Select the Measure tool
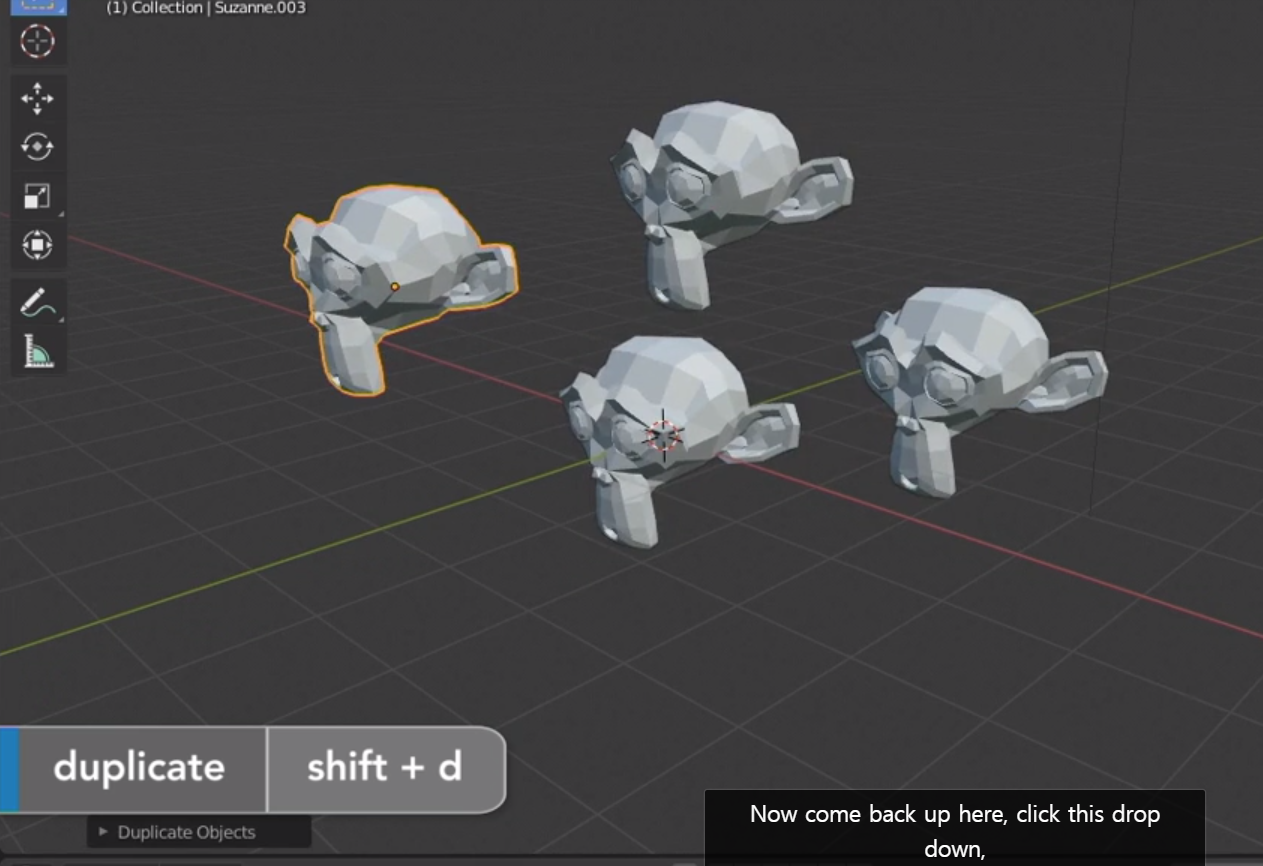Viewport: 1263px width, 866px height. (38, 351)
